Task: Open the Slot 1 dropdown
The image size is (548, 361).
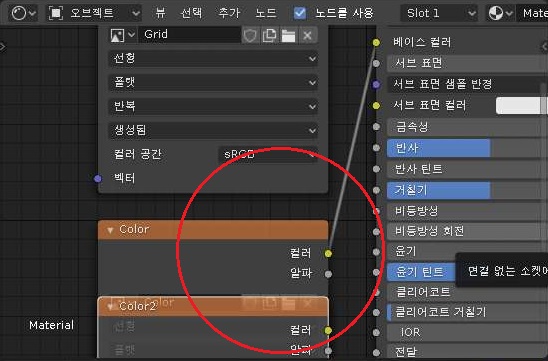Action: click(439, 13)
